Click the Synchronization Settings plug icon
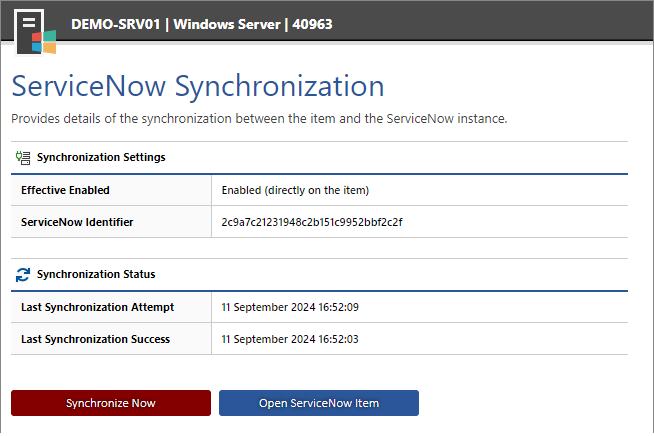Screen dimensions: 654x436 click(23, 158)
